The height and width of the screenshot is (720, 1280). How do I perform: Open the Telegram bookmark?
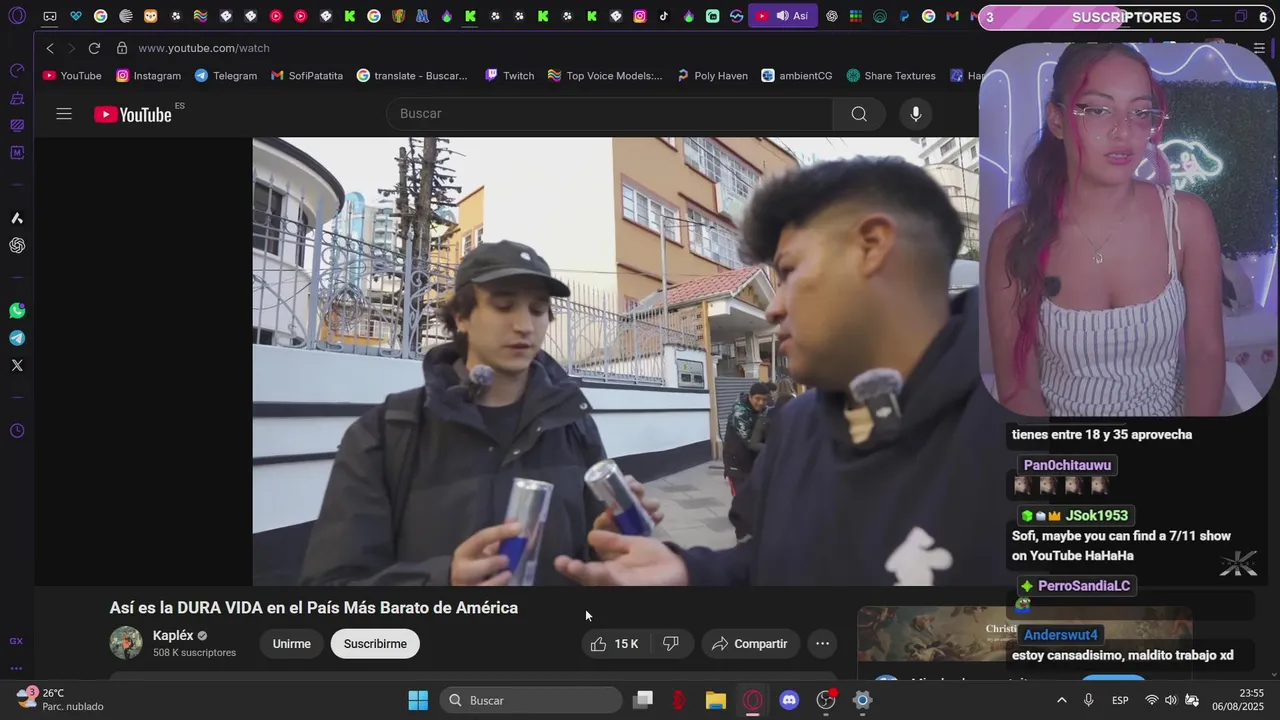[x=226, y=76]
